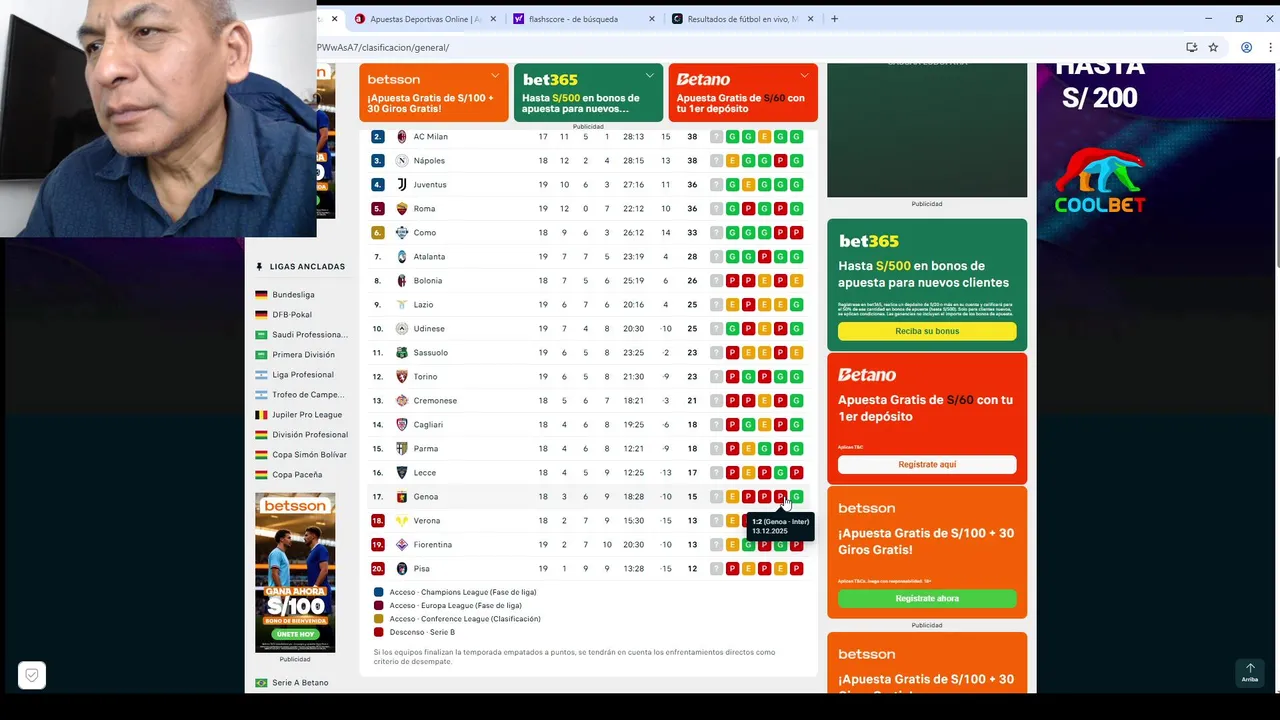1280x720 pixels.
Task: Click the División Profesional pinned league
Action: tap(310, 435)
